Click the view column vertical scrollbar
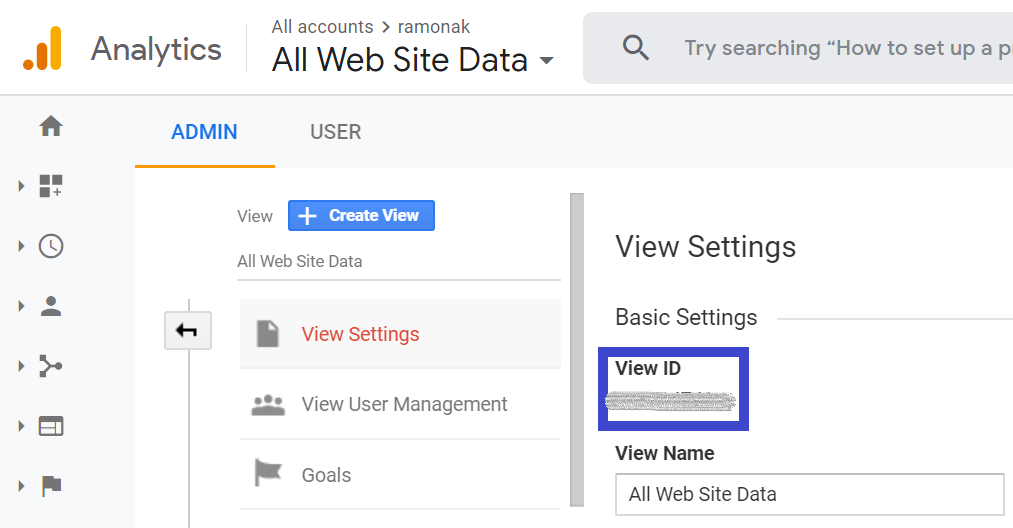1013x528 pixels. click(x=577, y=350)
